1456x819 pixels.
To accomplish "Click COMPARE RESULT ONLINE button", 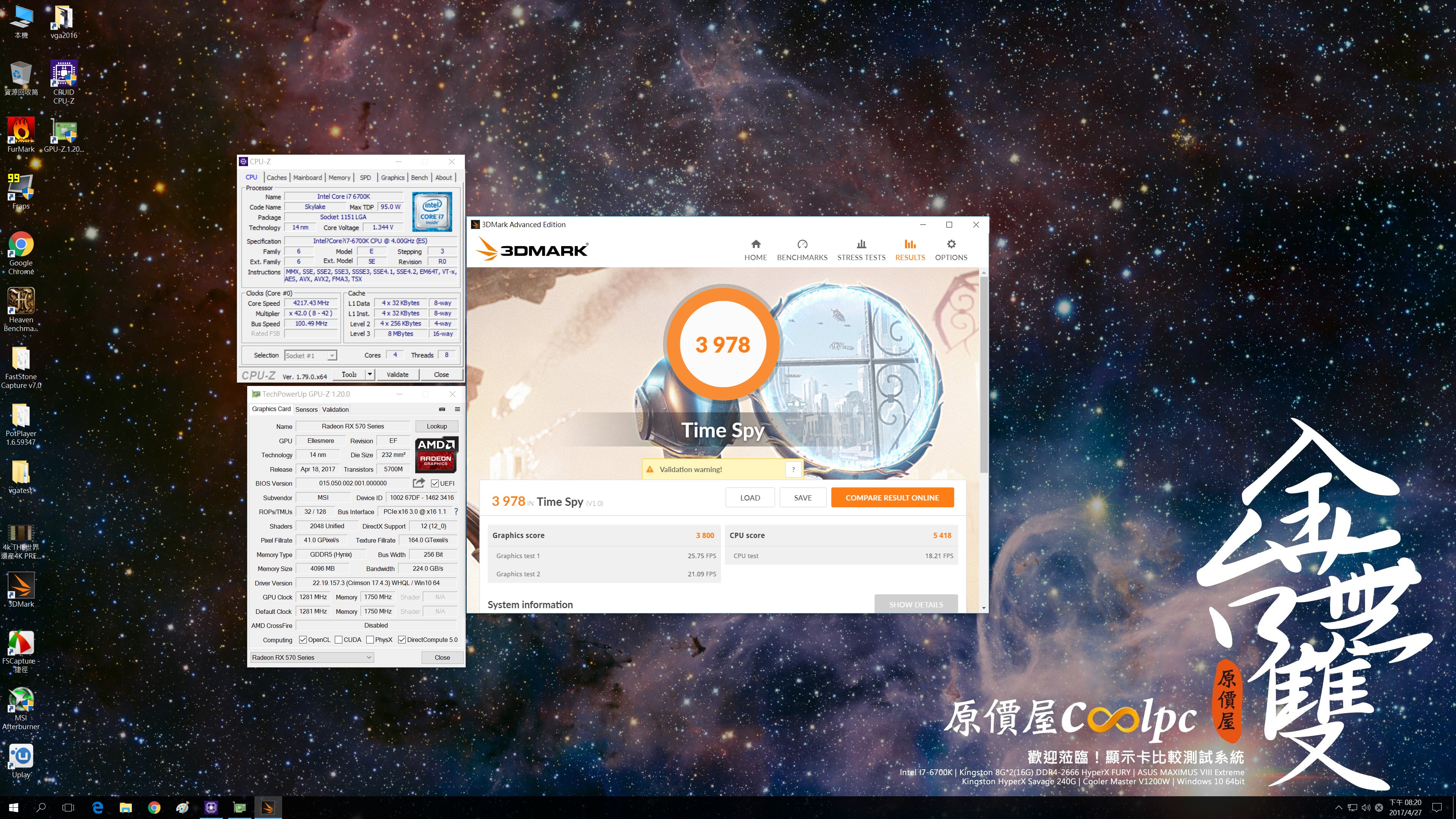I will click(x=892, y=497).
